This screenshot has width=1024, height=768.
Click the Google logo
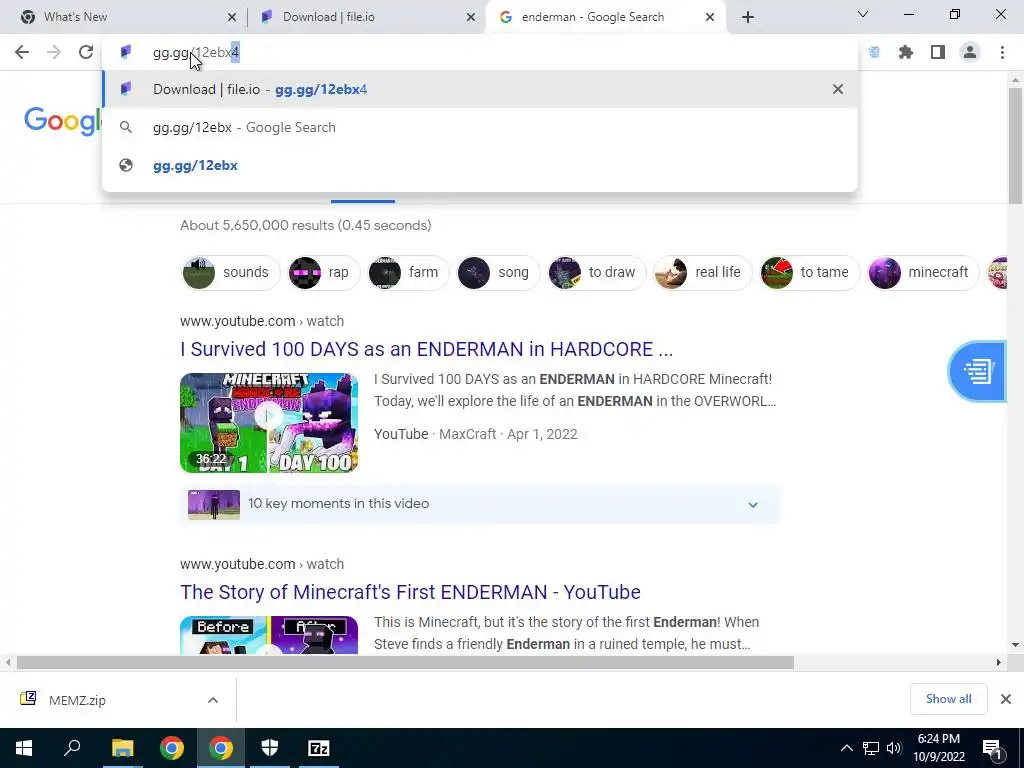(63, 121)
